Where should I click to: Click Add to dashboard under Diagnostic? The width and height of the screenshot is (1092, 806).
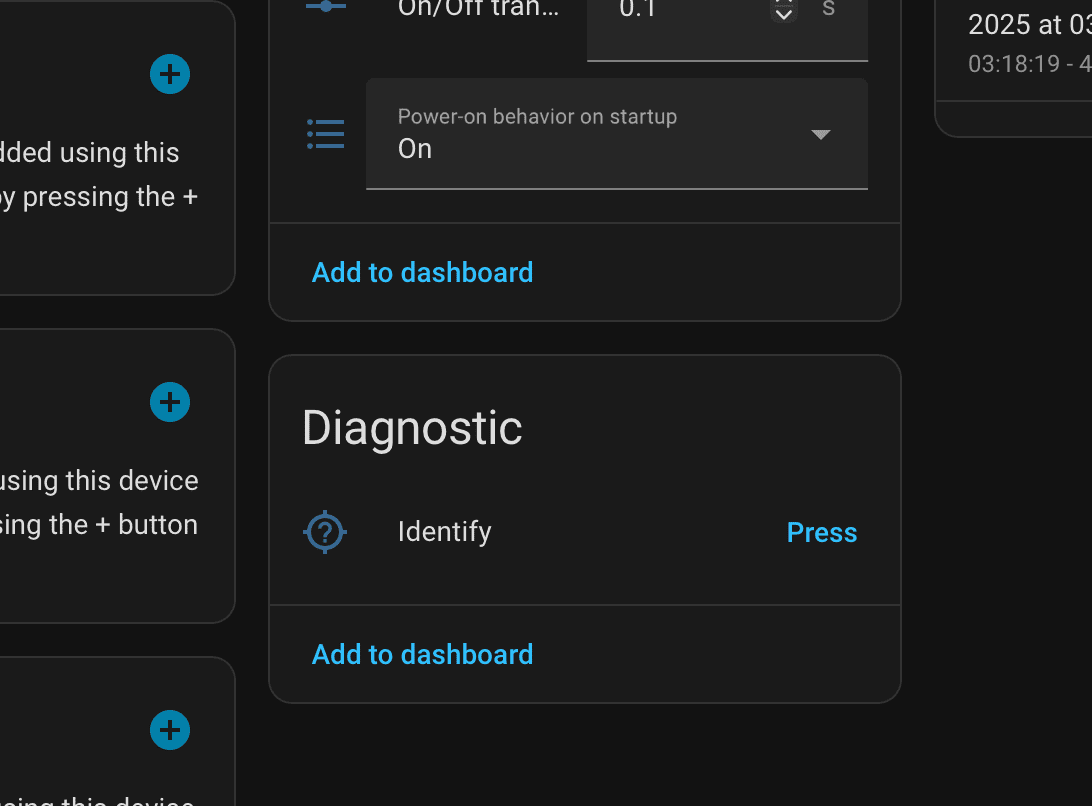(422, 654)
